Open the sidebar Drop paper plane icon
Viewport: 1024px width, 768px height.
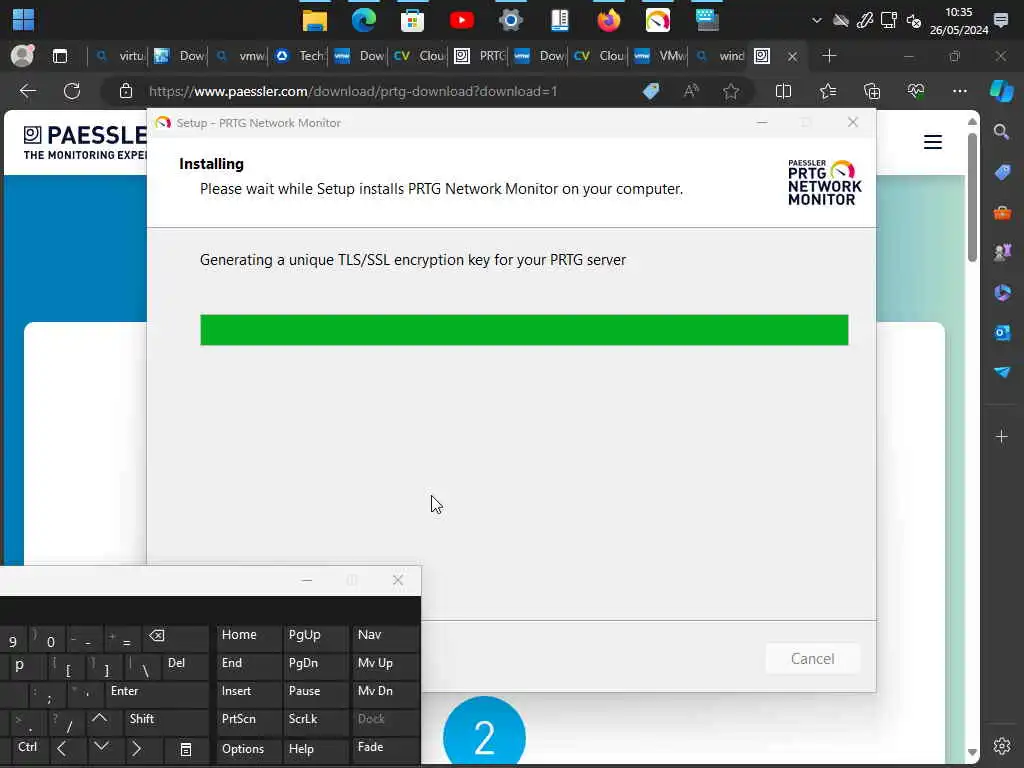(x=1002, y=372)
